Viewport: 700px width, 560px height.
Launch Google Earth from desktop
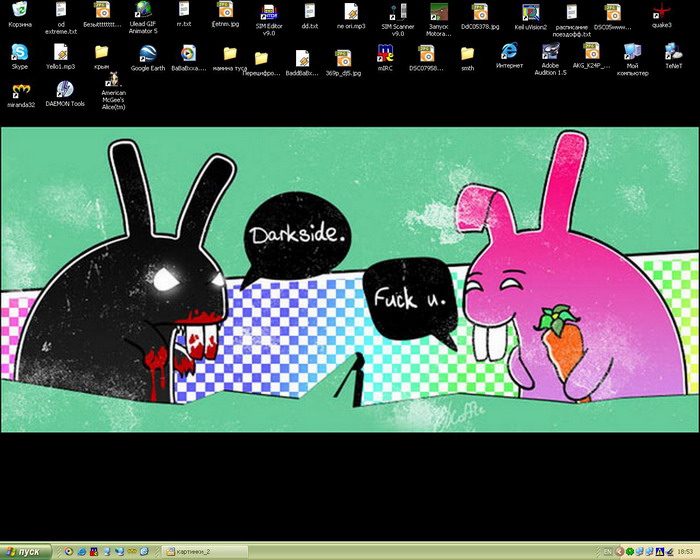pyautogui.click(x=148, y=58)
